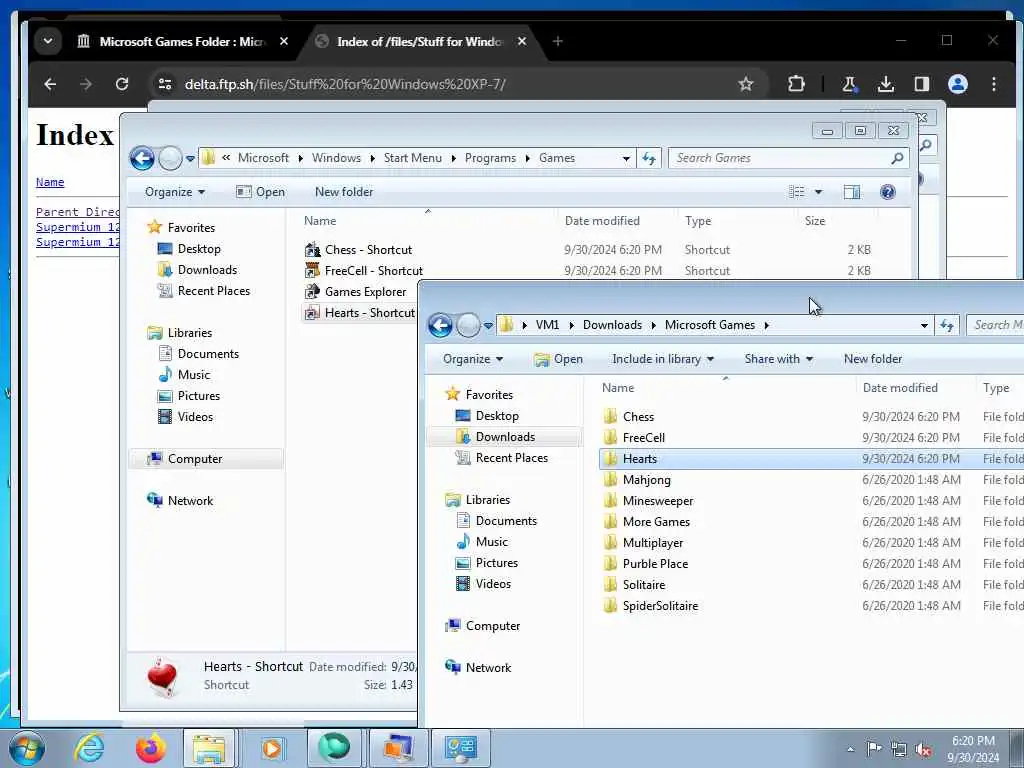The width and height of the screenshot is (1024, 768).
Task: Open view options dropdown arrow in Games window
Action: pos(818,192)
